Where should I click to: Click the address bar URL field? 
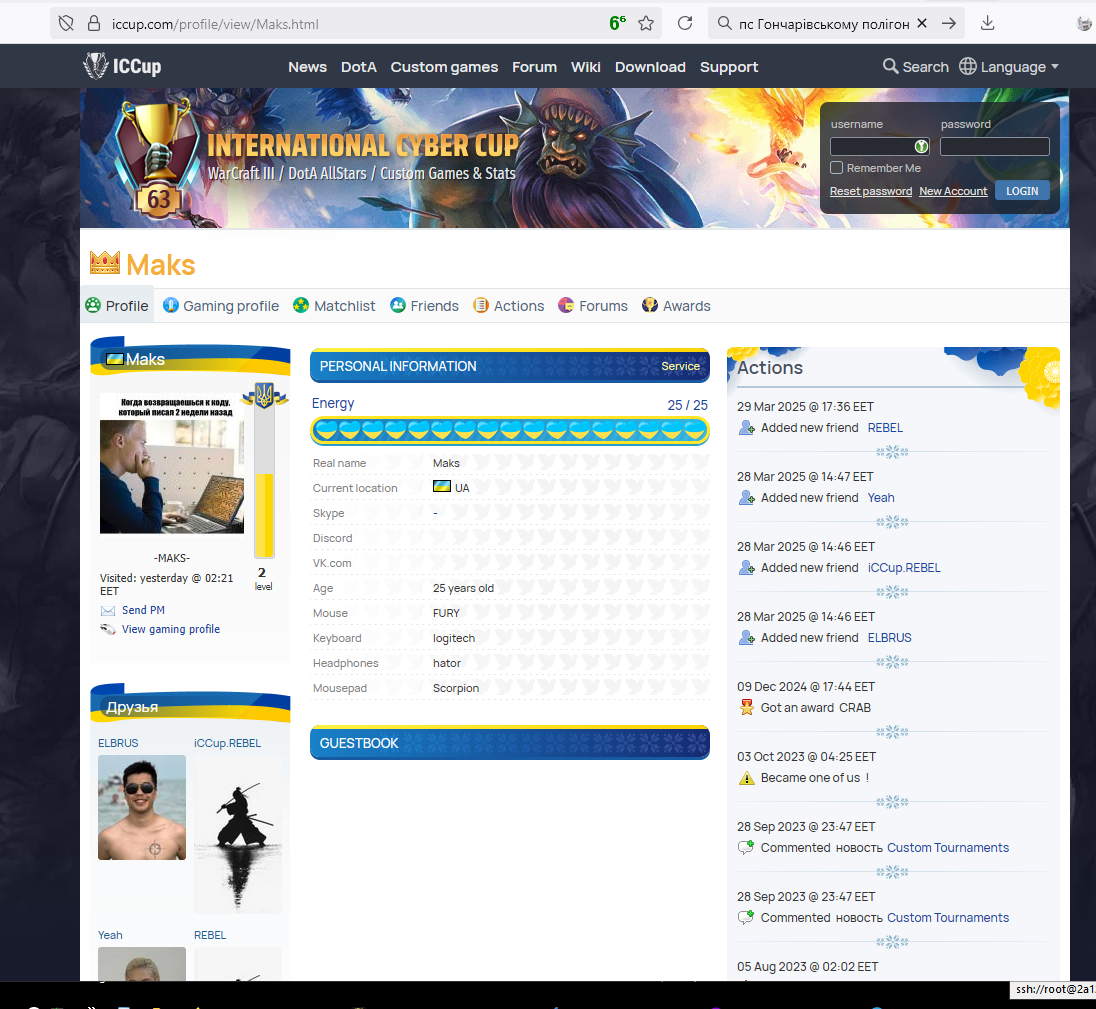356,24
